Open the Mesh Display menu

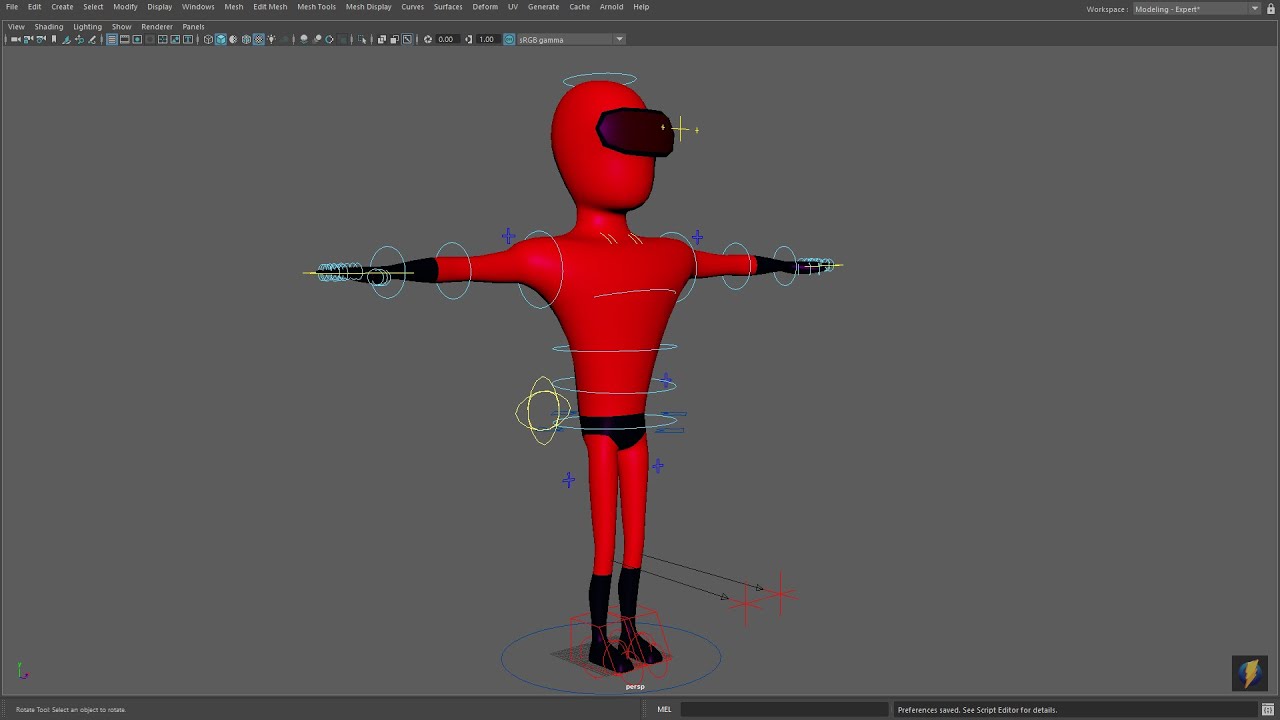[368, 7]
